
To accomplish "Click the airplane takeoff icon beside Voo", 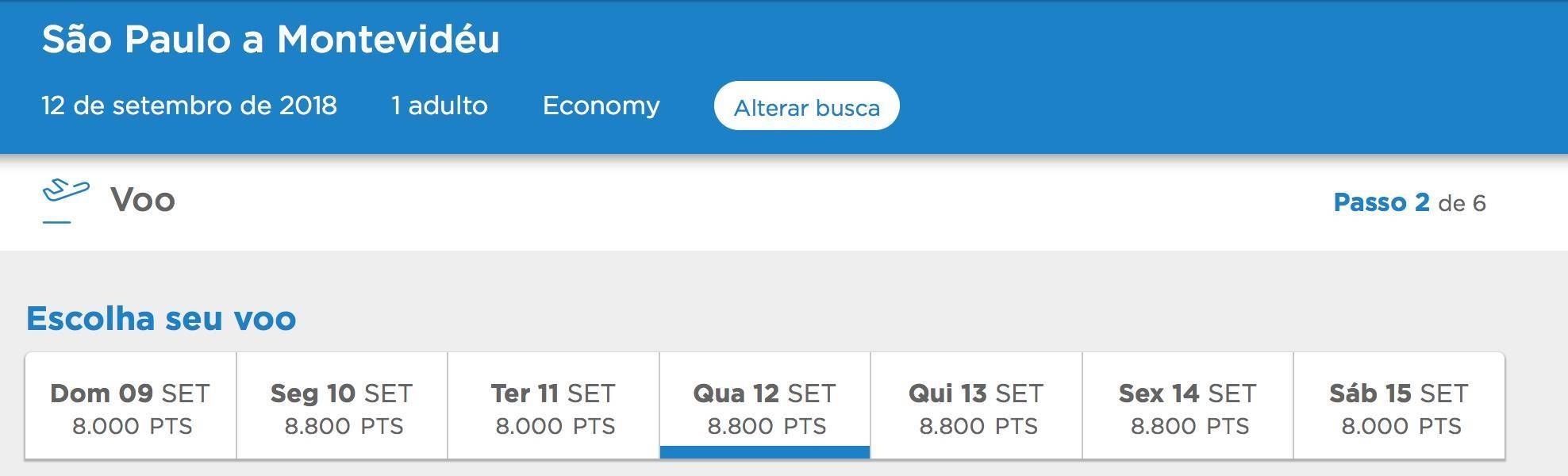I will [65, 191].
